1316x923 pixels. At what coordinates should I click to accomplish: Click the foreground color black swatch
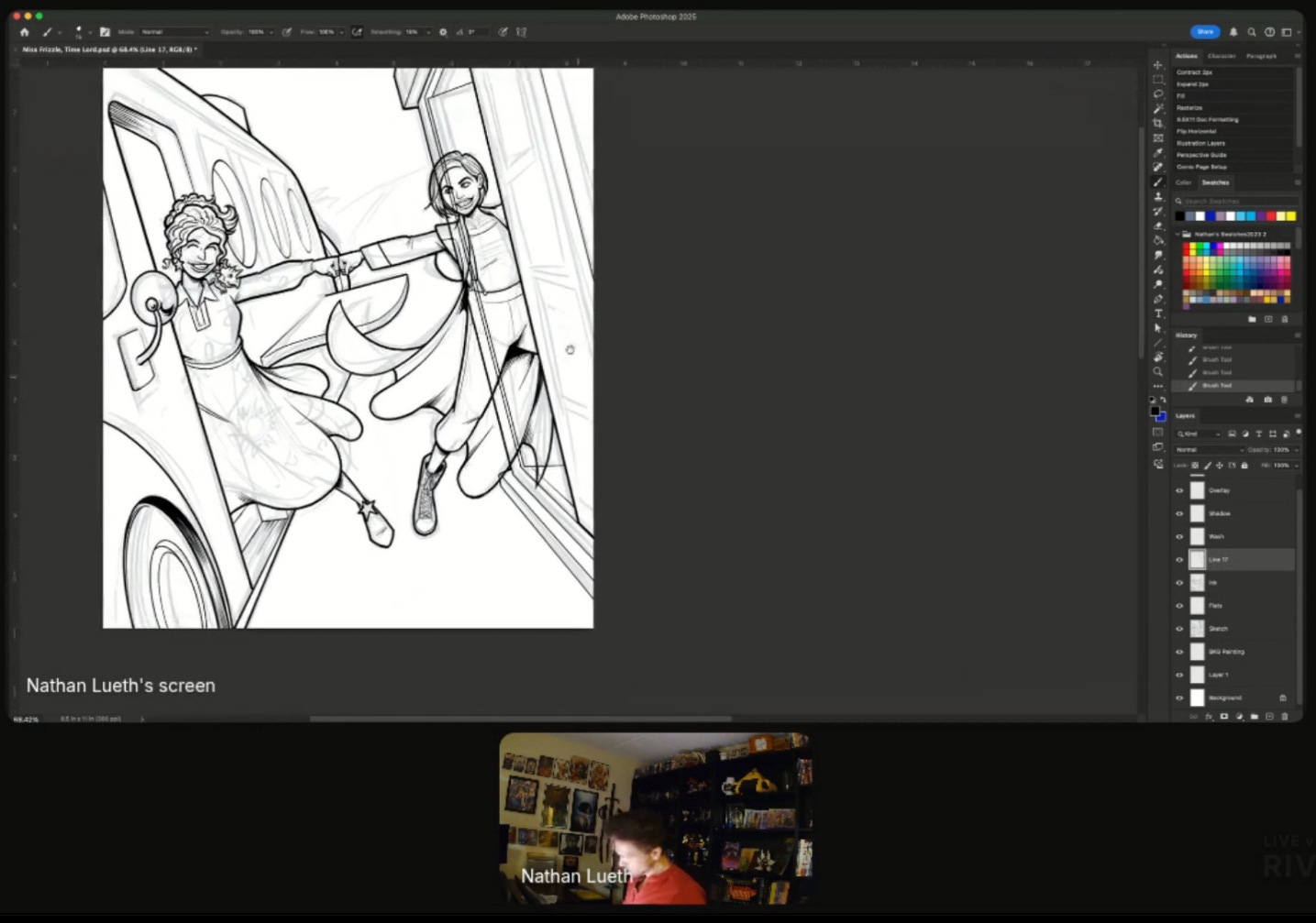1155,412
